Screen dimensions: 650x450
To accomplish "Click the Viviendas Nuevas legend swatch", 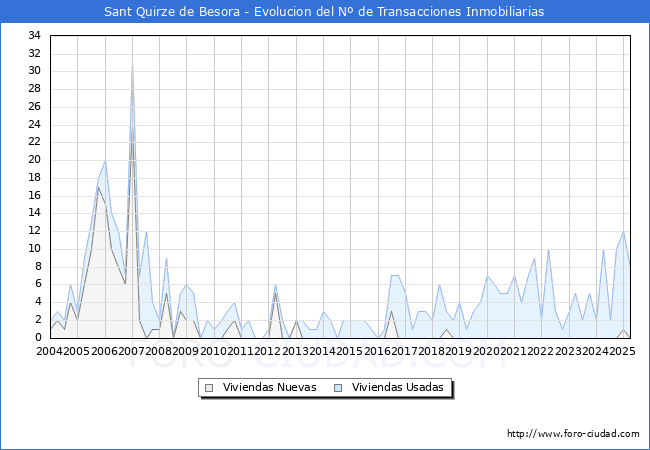I will [209, 388].
